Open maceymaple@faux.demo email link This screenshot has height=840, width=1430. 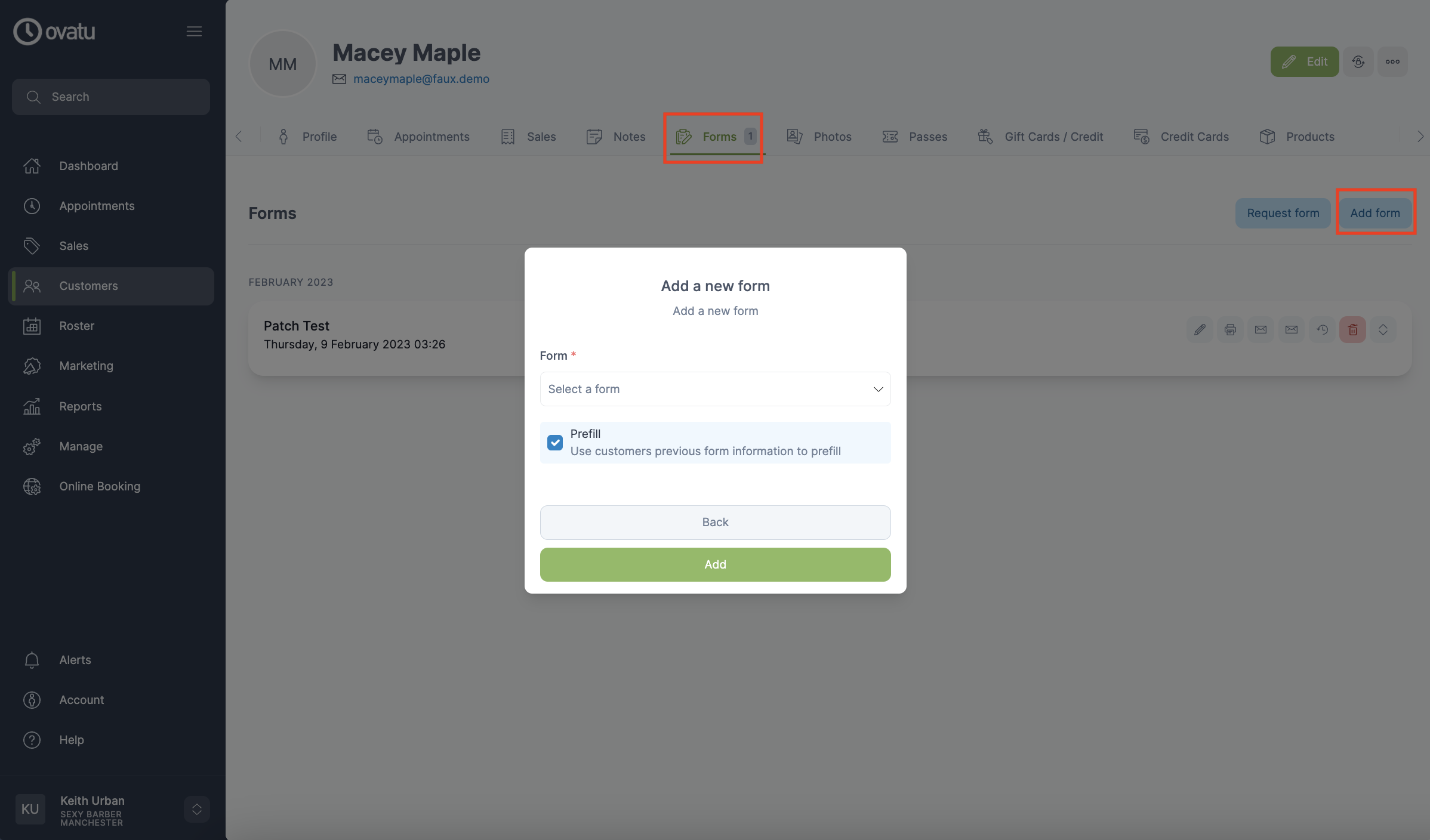421,79
